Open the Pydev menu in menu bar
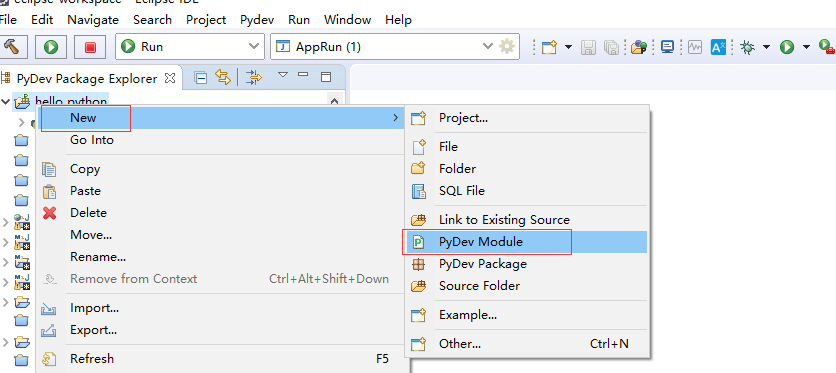Viewport: 836px width, 373px height. (257, 20)
